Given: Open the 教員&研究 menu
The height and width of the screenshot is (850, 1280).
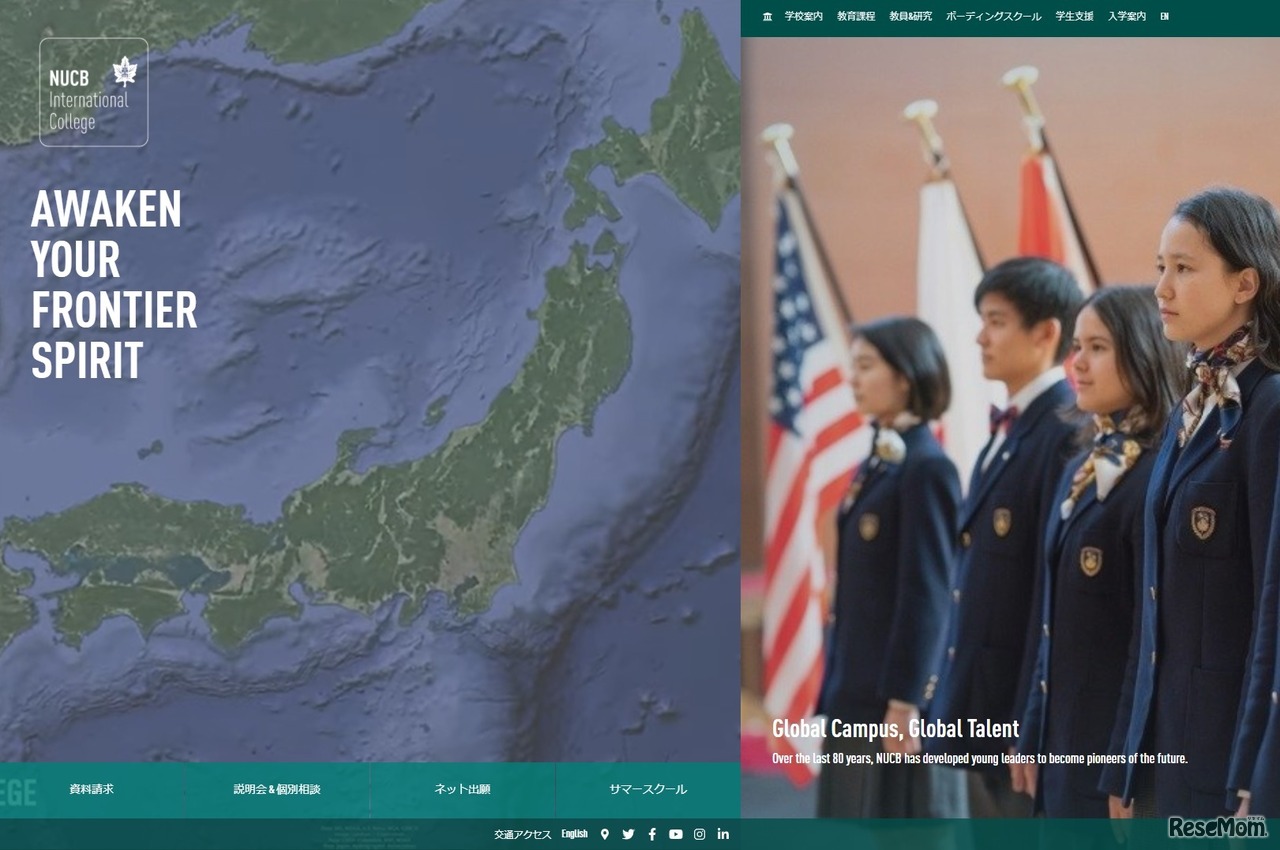Looking at the screenshot, I should (x=910, y=17).
